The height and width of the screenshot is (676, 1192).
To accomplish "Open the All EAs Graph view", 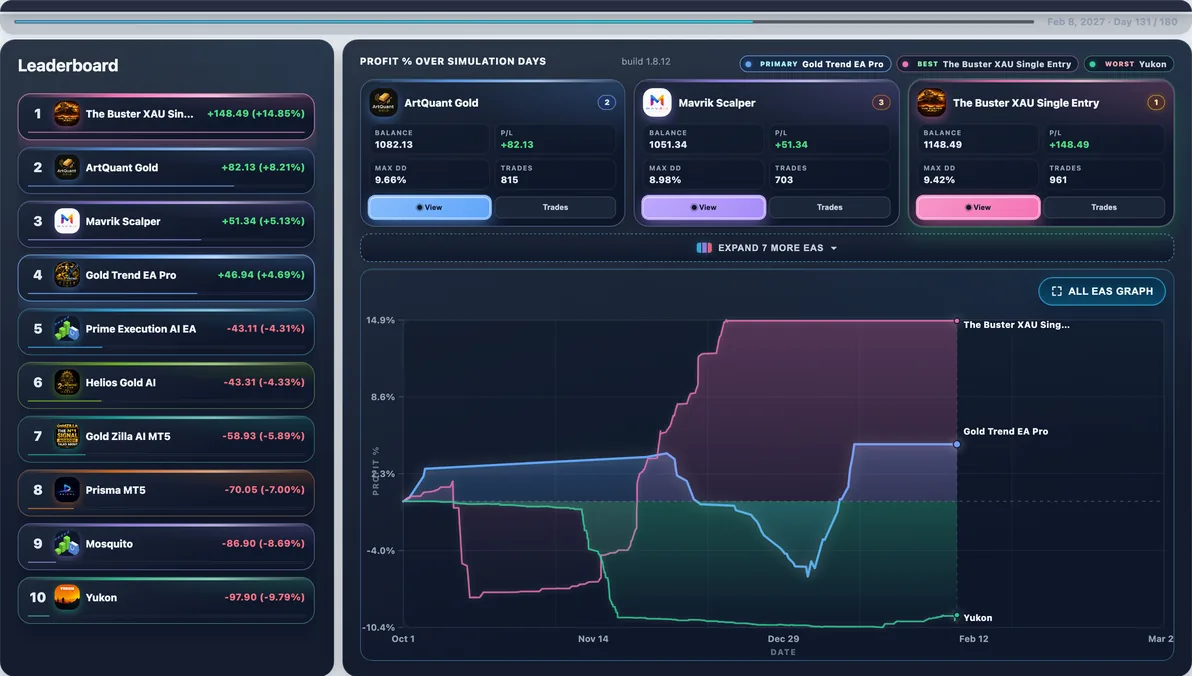I will (1102, 291).
